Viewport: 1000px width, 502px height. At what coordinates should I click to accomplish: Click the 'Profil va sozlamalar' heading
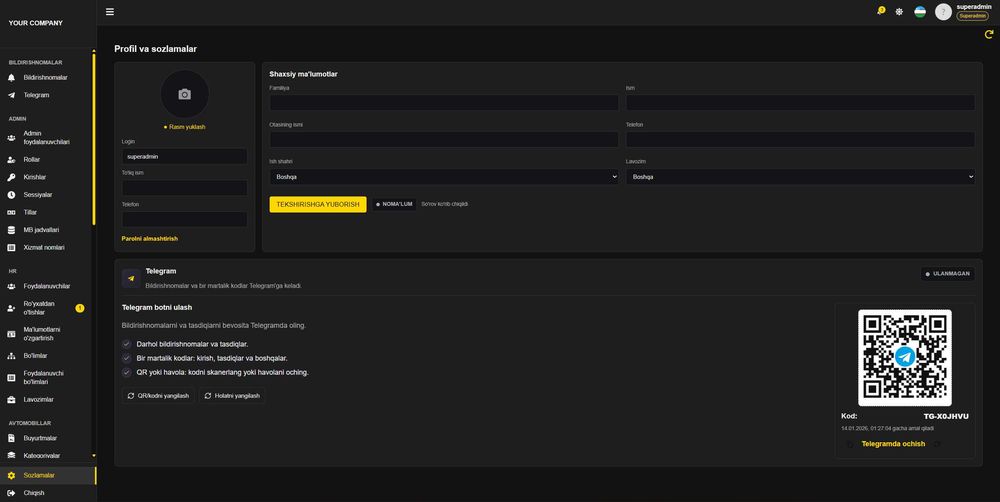[156, 49]
